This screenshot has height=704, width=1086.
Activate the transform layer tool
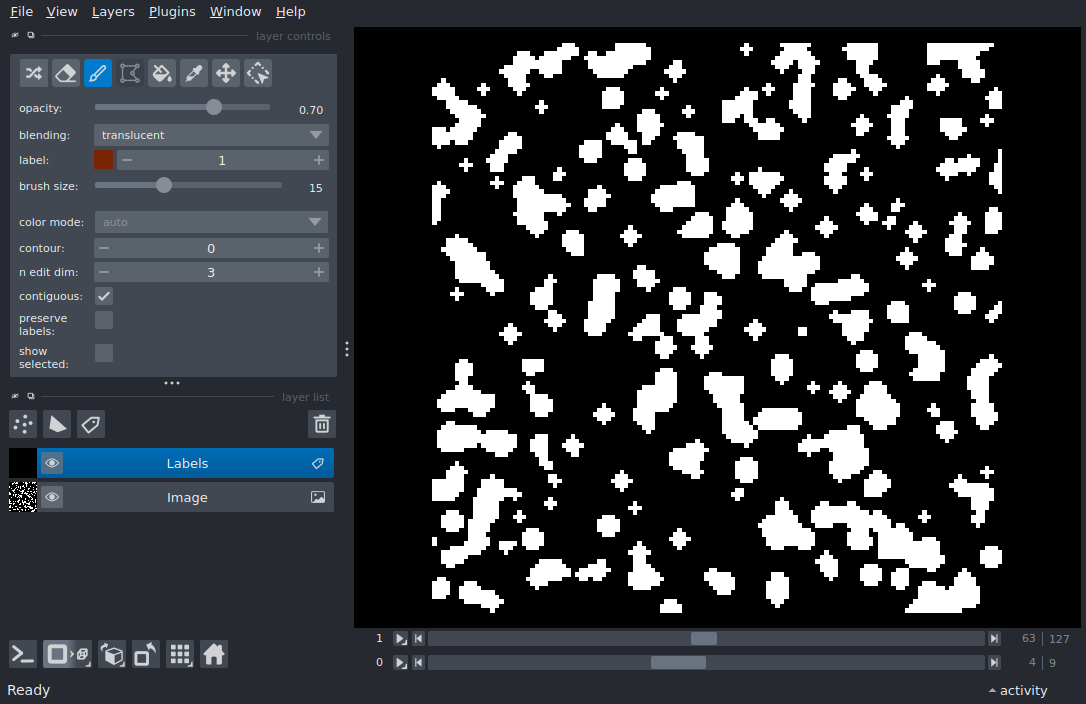pyautogui.click(x=258, y=73)
